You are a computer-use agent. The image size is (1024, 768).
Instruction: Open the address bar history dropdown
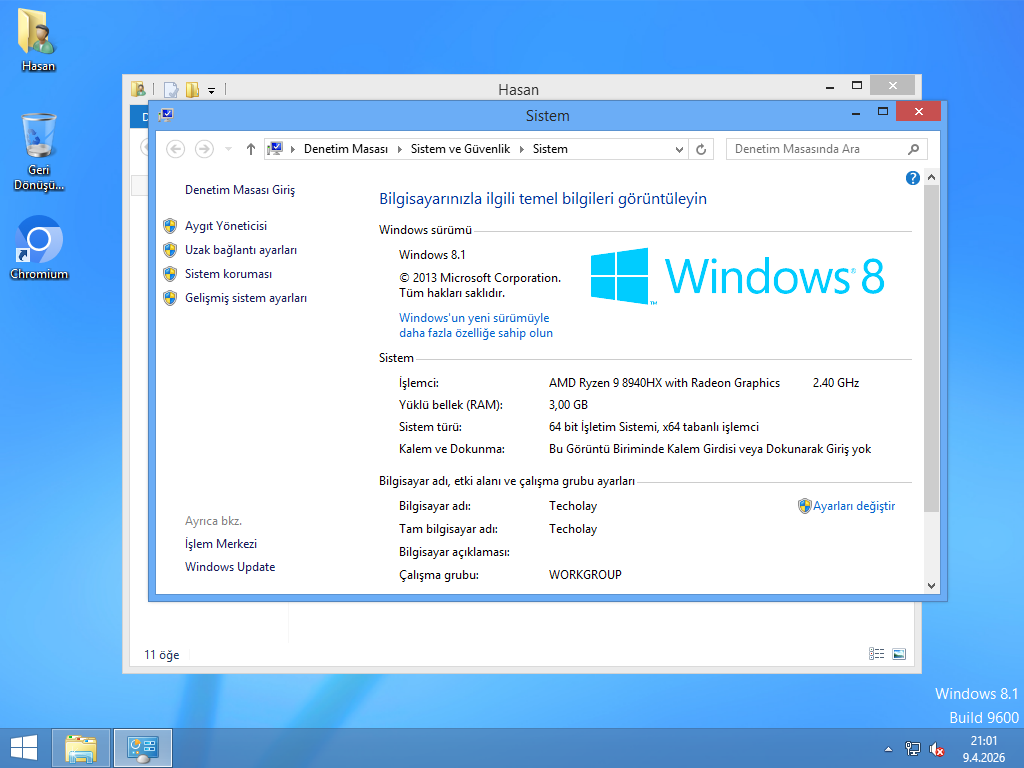click(679, 150)
